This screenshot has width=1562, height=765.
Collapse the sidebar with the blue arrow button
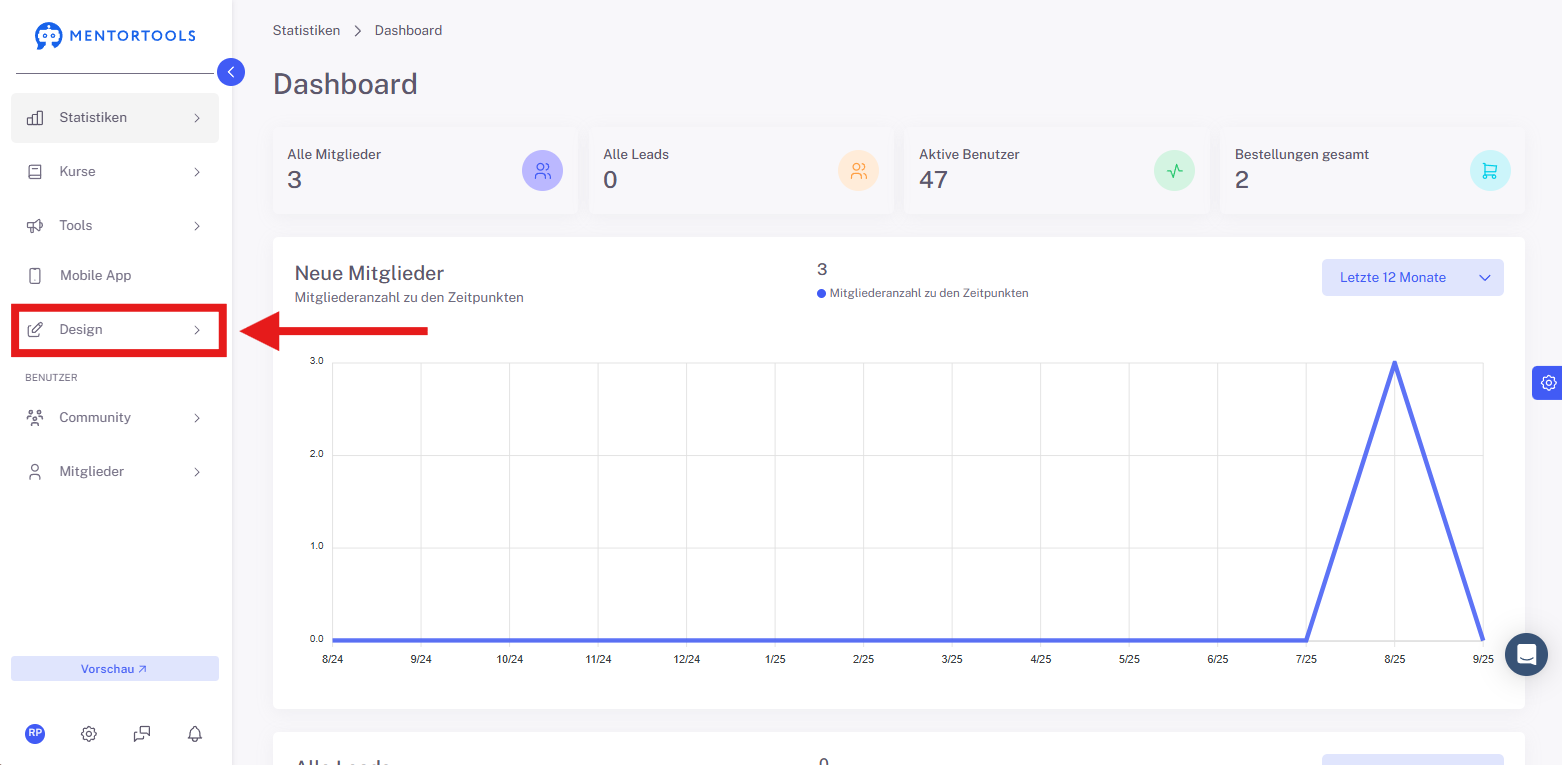(231, 72)
